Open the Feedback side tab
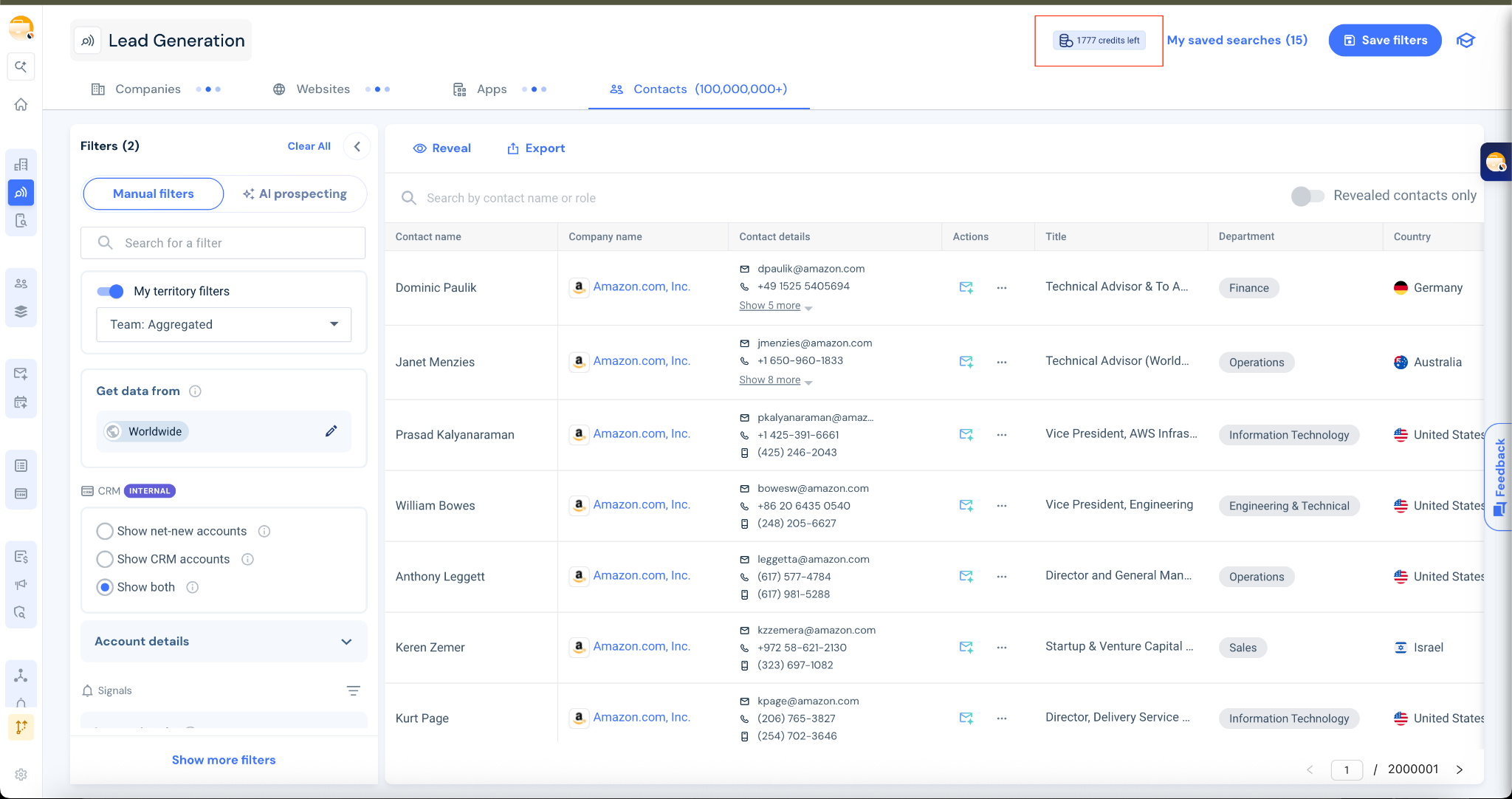Viewport: 1512px width, 799px height. [1499, 476]
